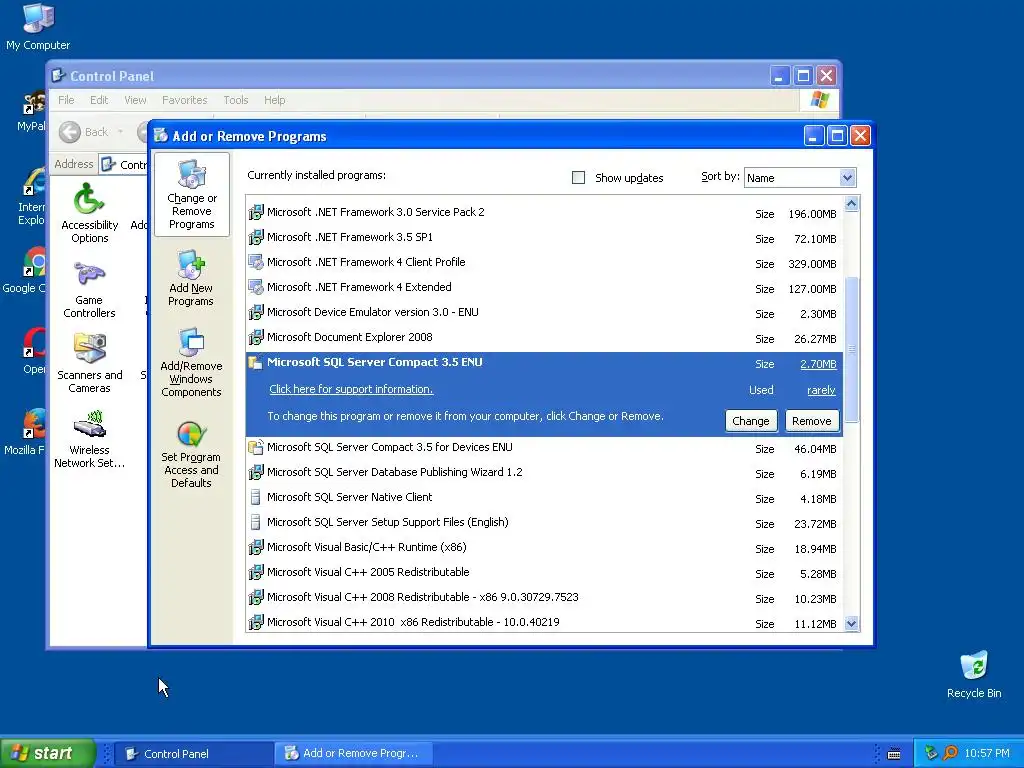Click icon of Visual C++ 2005 Redistributable
1024x768 pixels.
[x=256, y=573]
